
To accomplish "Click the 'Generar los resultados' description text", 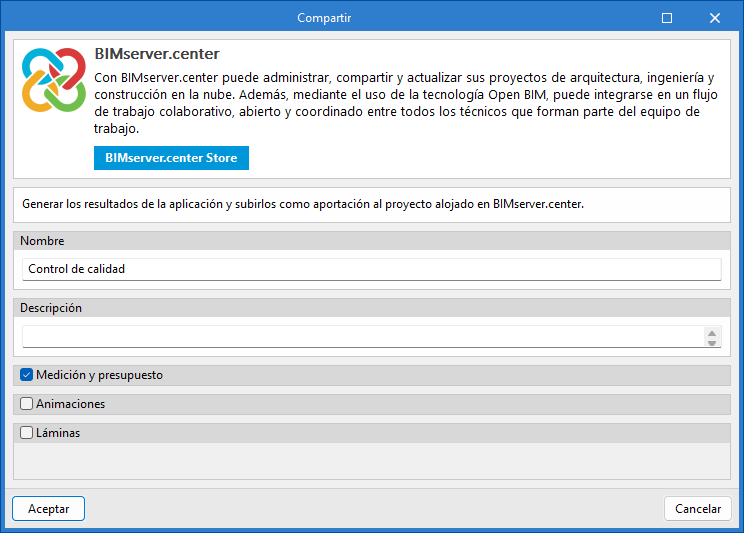I will [x=302, y=203].
